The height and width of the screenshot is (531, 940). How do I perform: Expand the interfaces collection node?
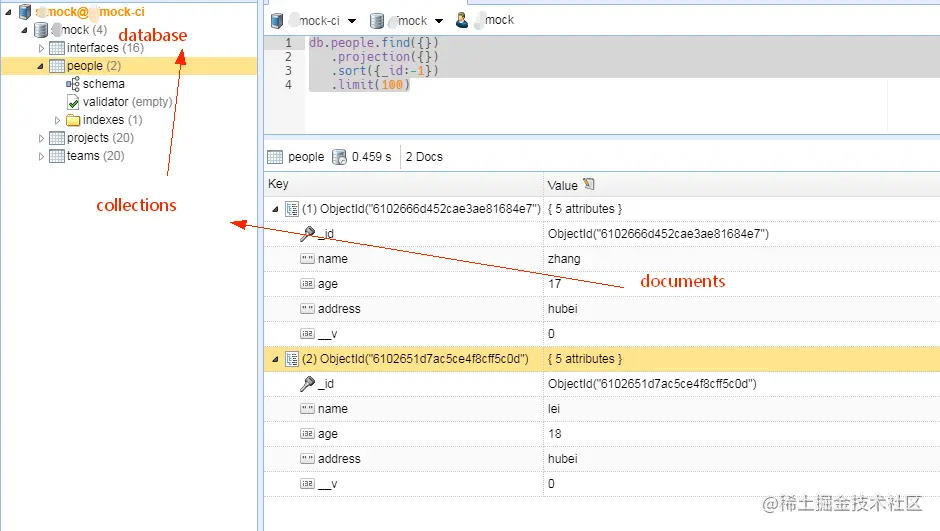point(41,48)
